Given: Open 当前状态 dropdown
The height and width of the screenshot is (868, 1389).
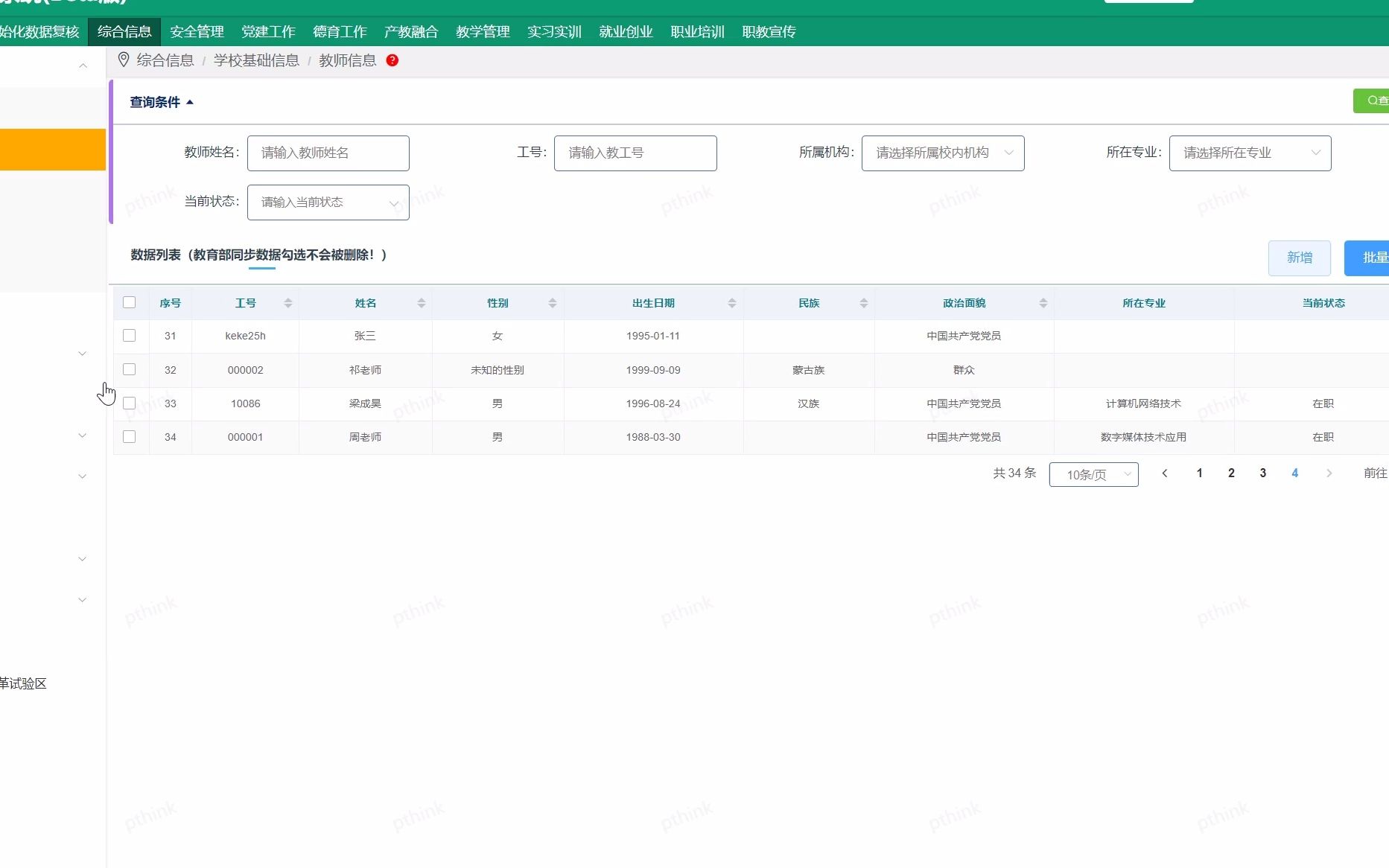Looking at the screenshot, I should tap(328, 202).
